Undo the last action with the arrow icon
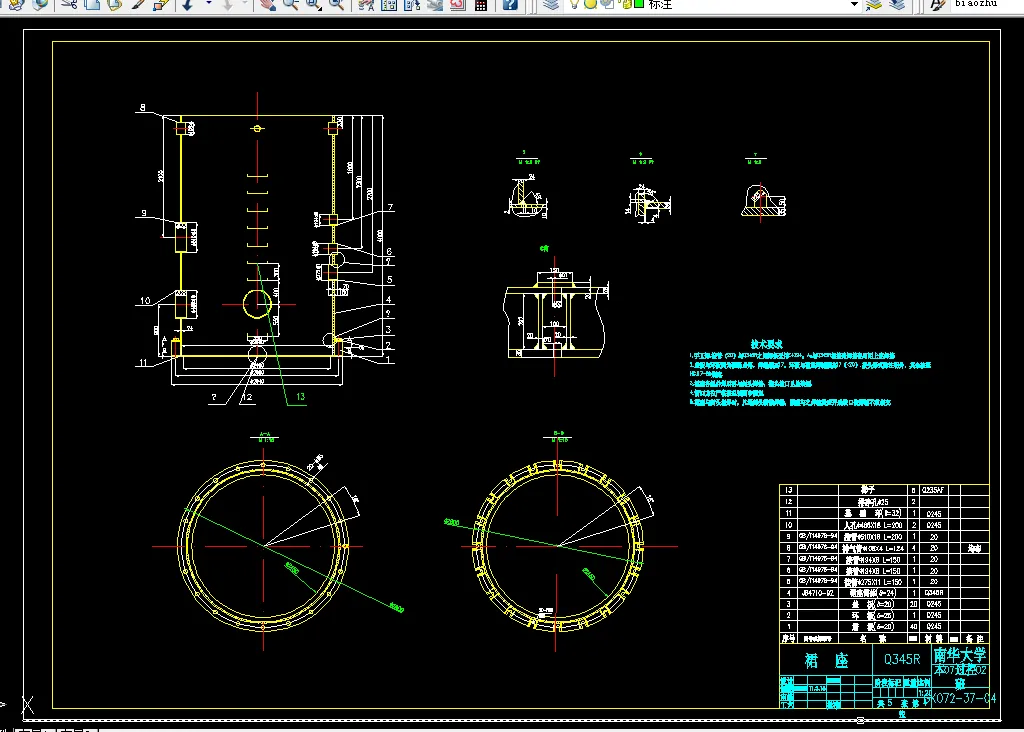 point(187,5)
